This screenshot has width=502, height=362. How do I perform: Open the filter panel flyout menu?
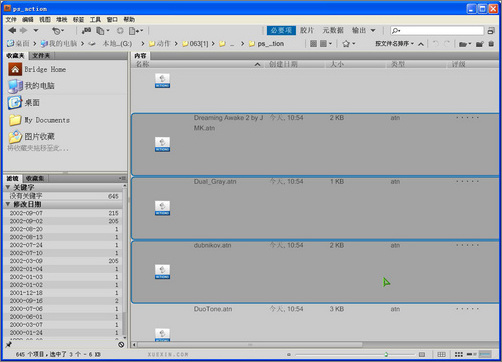122,178
